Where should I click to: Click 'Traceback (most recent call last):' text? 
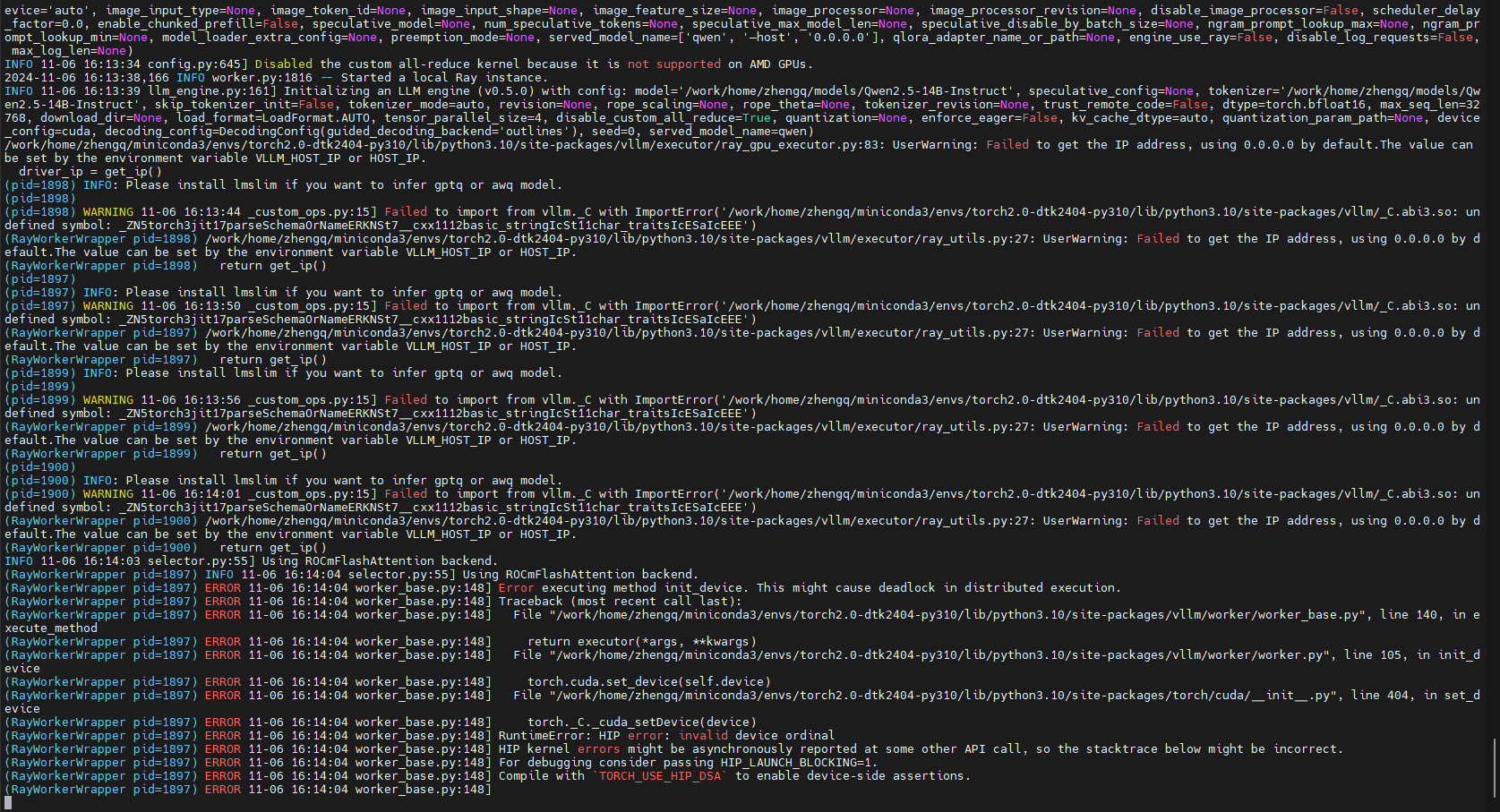click(x=621, y=602)
